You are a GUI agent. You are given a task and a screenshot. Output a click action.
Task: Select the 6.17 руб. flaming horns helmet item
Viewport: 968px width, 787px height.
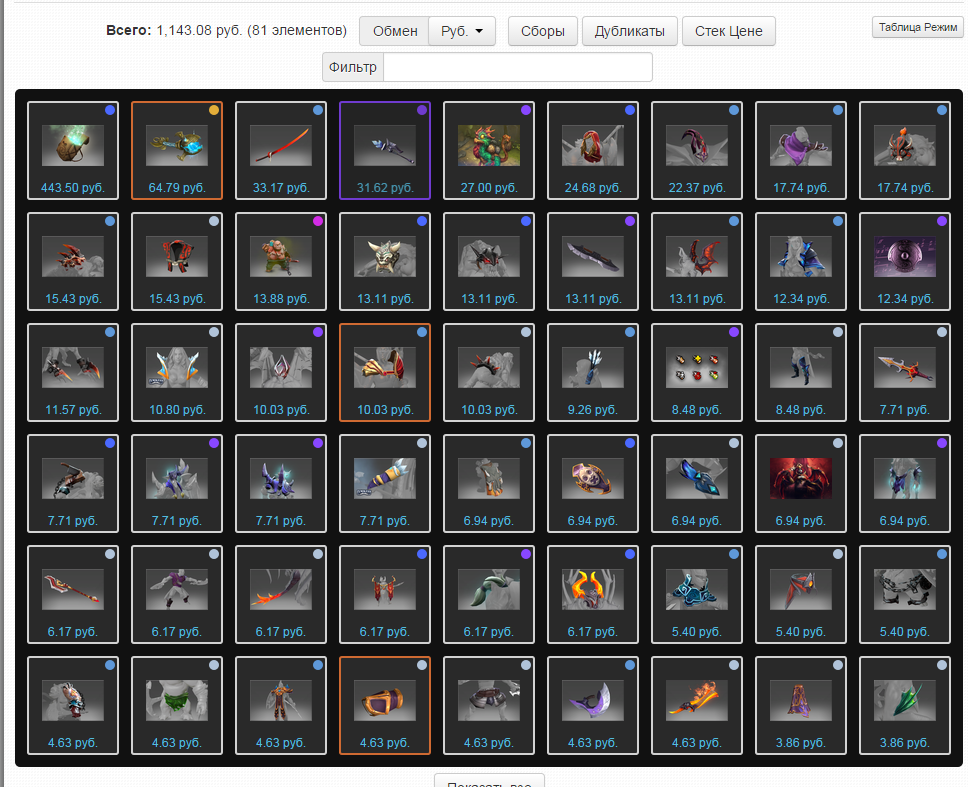[x=593, y=594]
